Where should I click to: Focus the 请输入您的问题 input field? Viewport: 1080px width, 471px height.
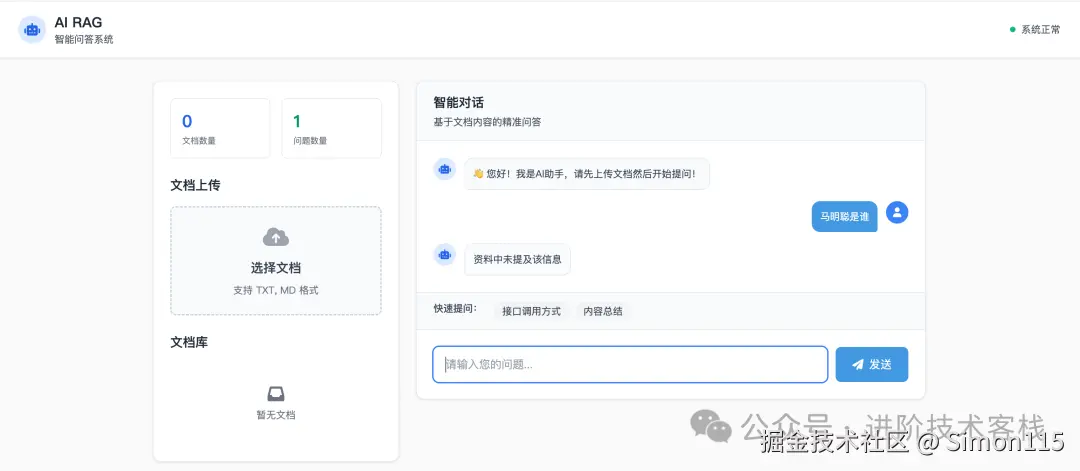[630, 364]
